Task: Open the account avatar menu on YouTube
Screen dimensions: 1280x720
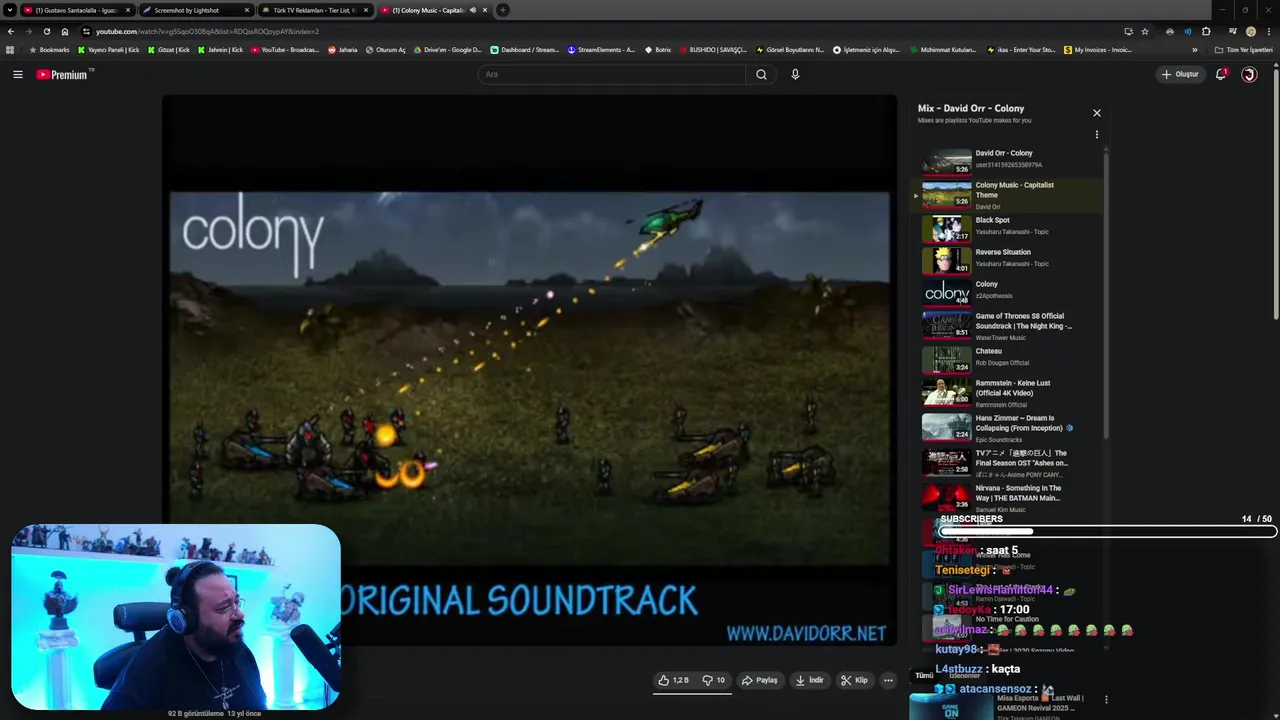Action: tap(1249, 74)
